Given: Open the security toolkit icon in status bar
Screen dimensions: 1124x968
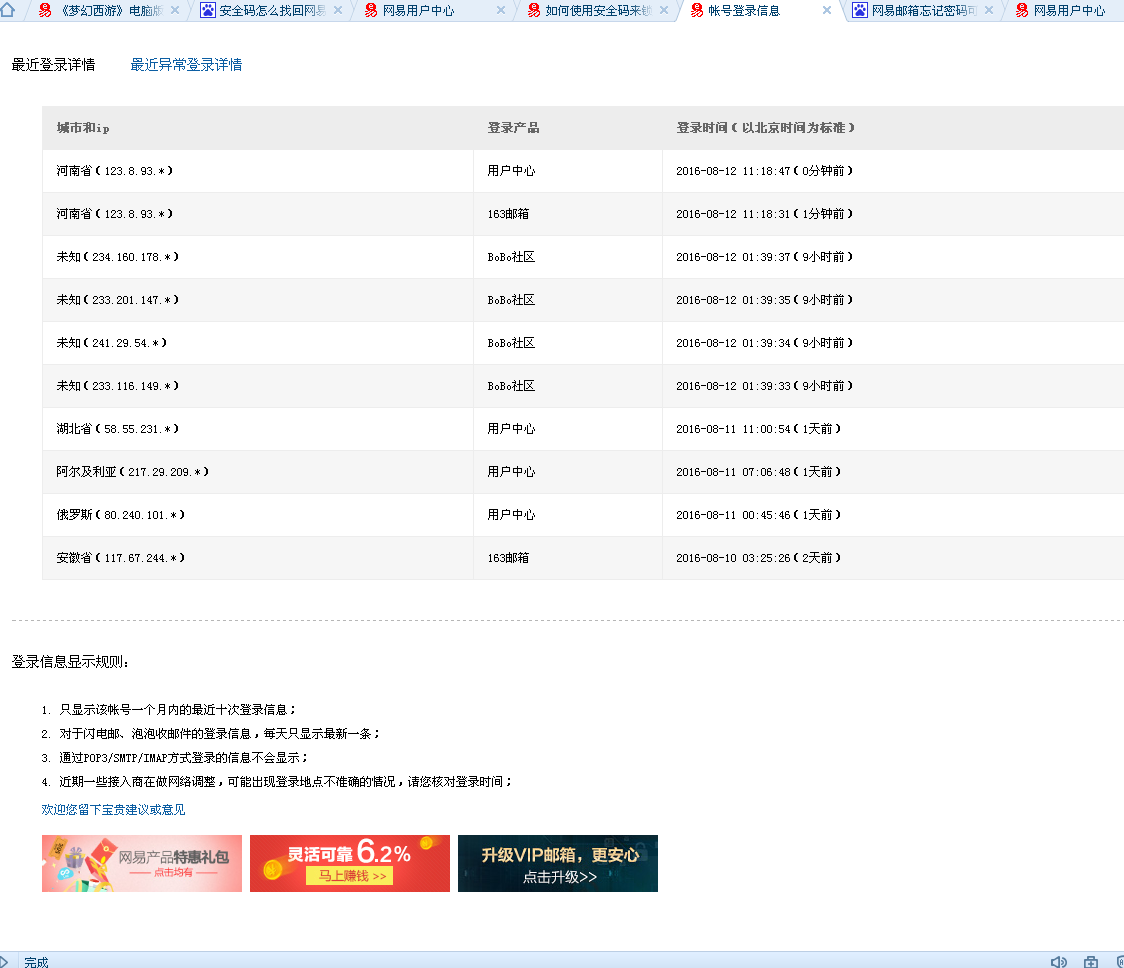Looking at the screenshot, I should tap(1091, 961).
